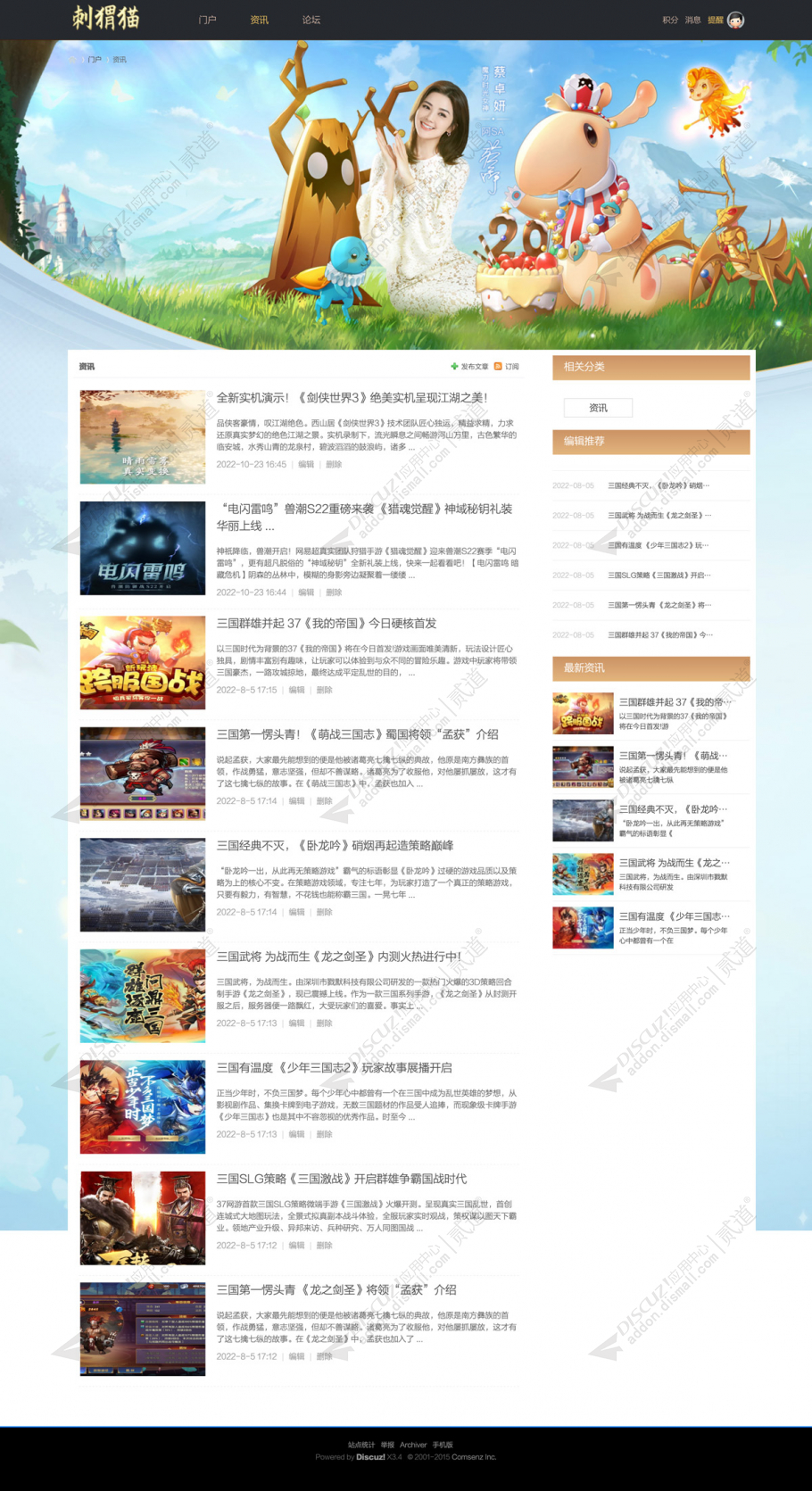Click the green plus 发布文章 icon
The image size is (812, 1491).
point(454,367)
